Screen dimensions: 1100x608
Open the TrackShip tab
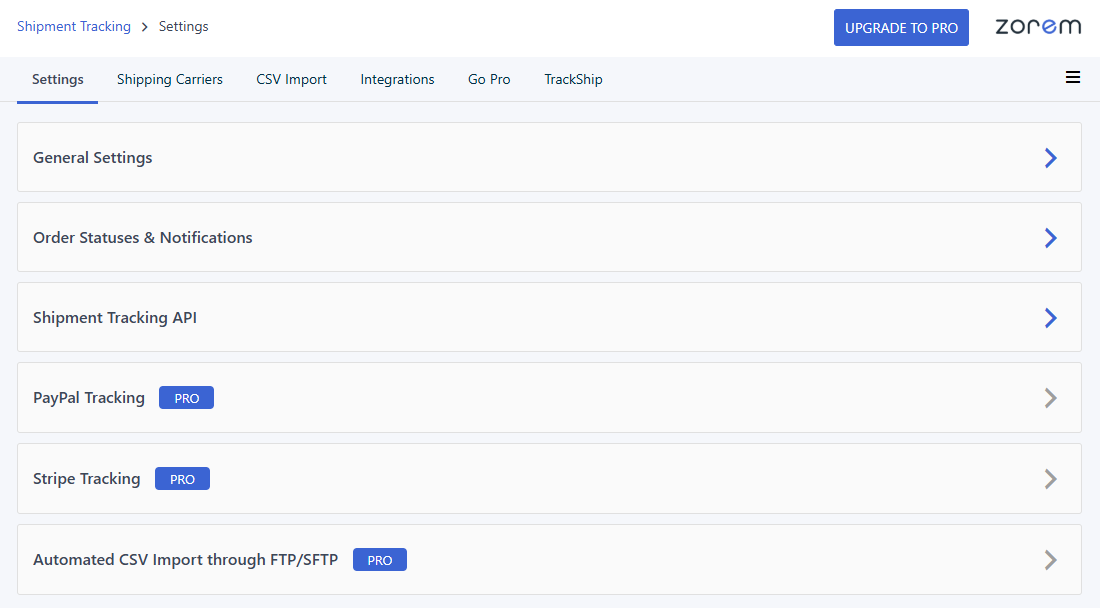(x=573, y=78)
